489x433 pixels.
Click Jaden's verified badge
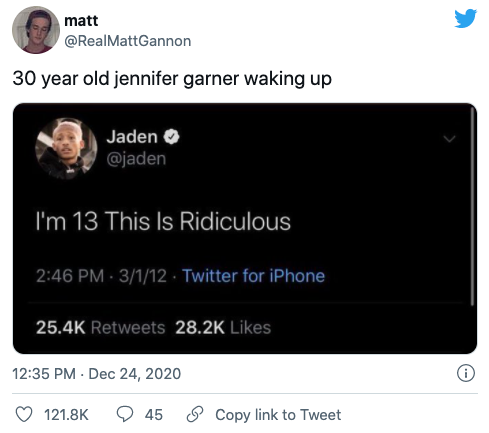pyautogui.click(x=171, y=137)
